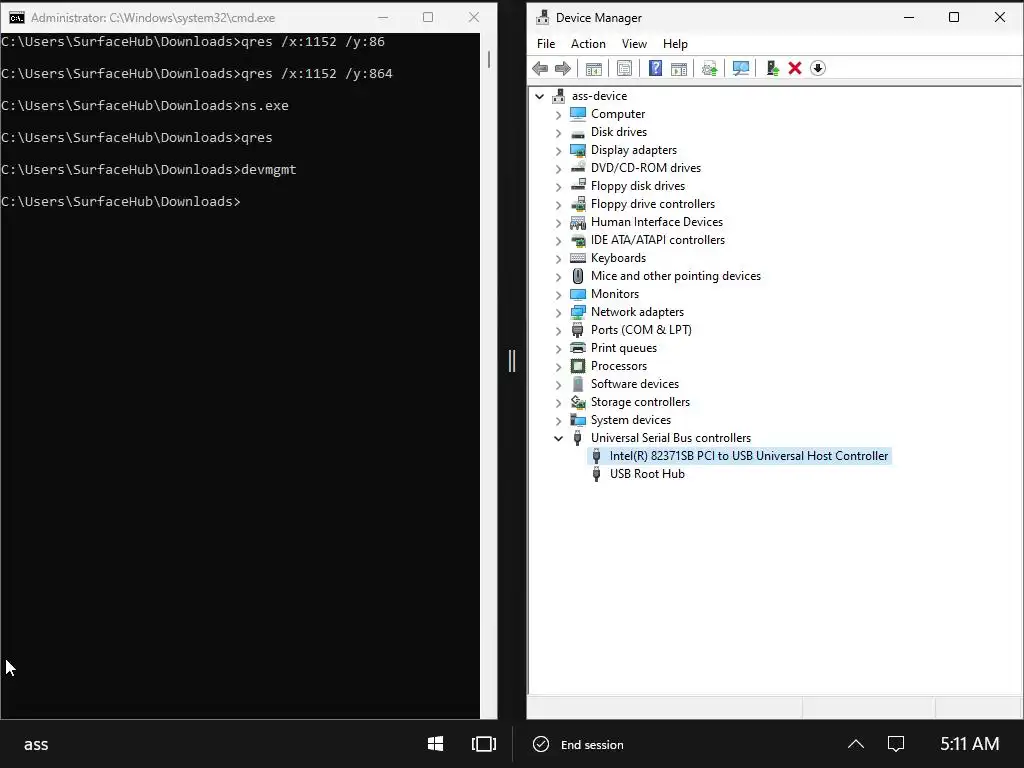Collapse the ass-device root node
1024x768 pixels.
(539, 96)
